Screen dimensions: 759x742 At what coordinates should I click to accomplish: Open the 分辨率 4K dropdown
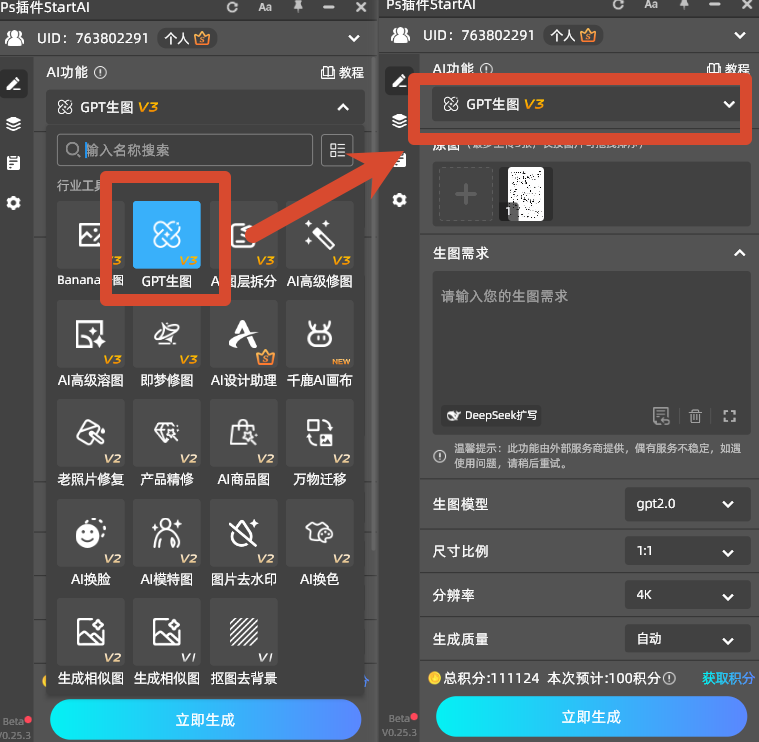pyautogui.click(x=687, y=595)
